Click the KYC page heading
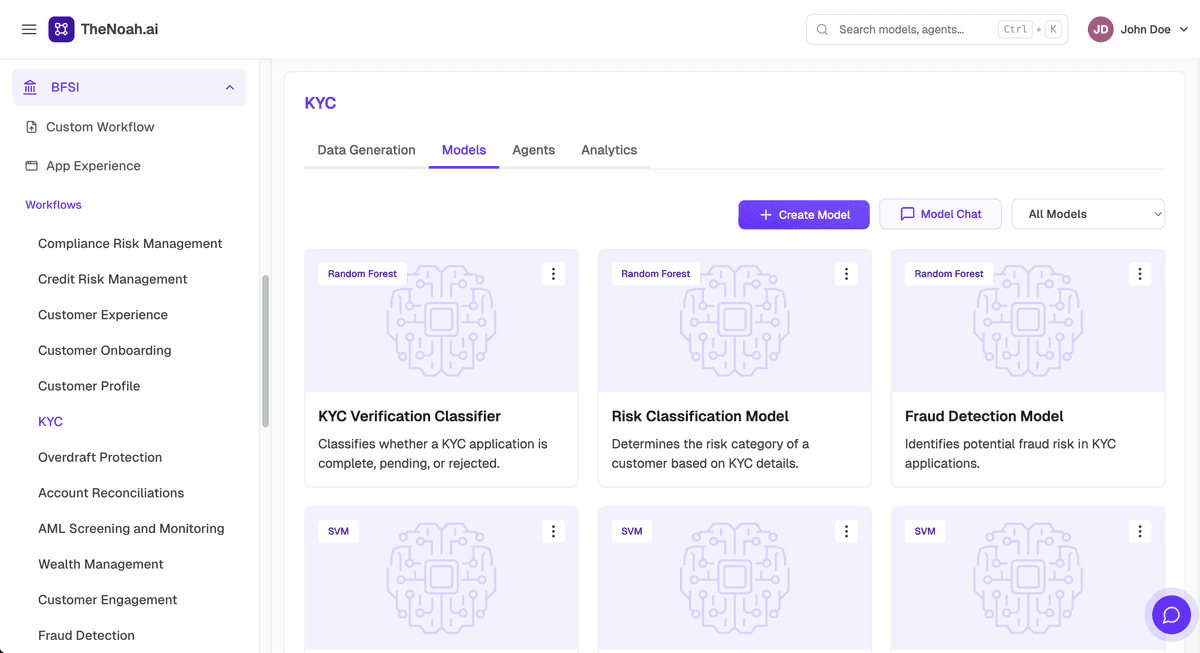 (320, 103)
